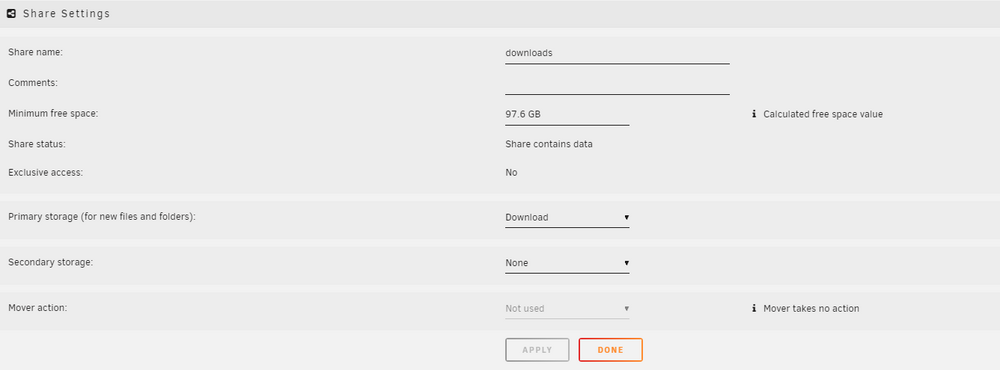Screen dimensions: 1000x370
Task: Click the Primary storage dropdown arrow
Action: [626, 218]
